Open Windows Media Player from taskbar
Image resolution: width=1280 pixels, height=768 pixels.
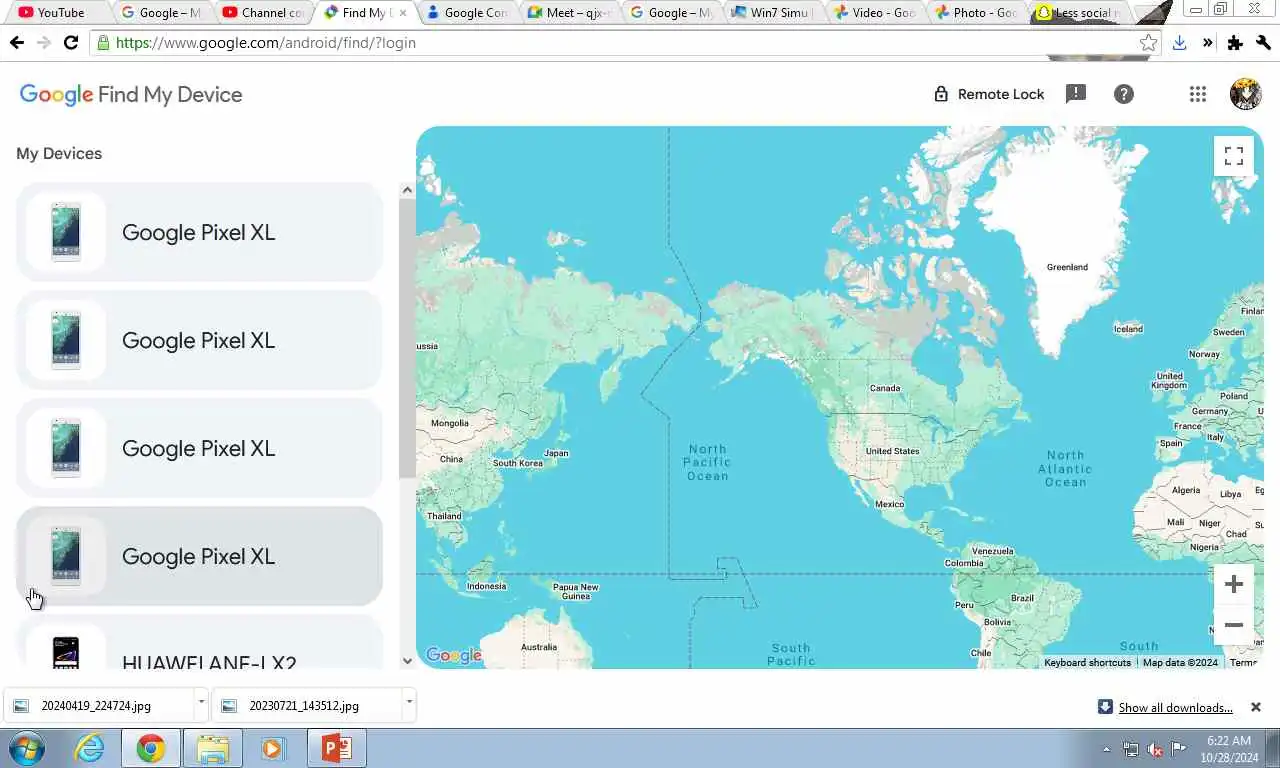click(x=273, y=748)
